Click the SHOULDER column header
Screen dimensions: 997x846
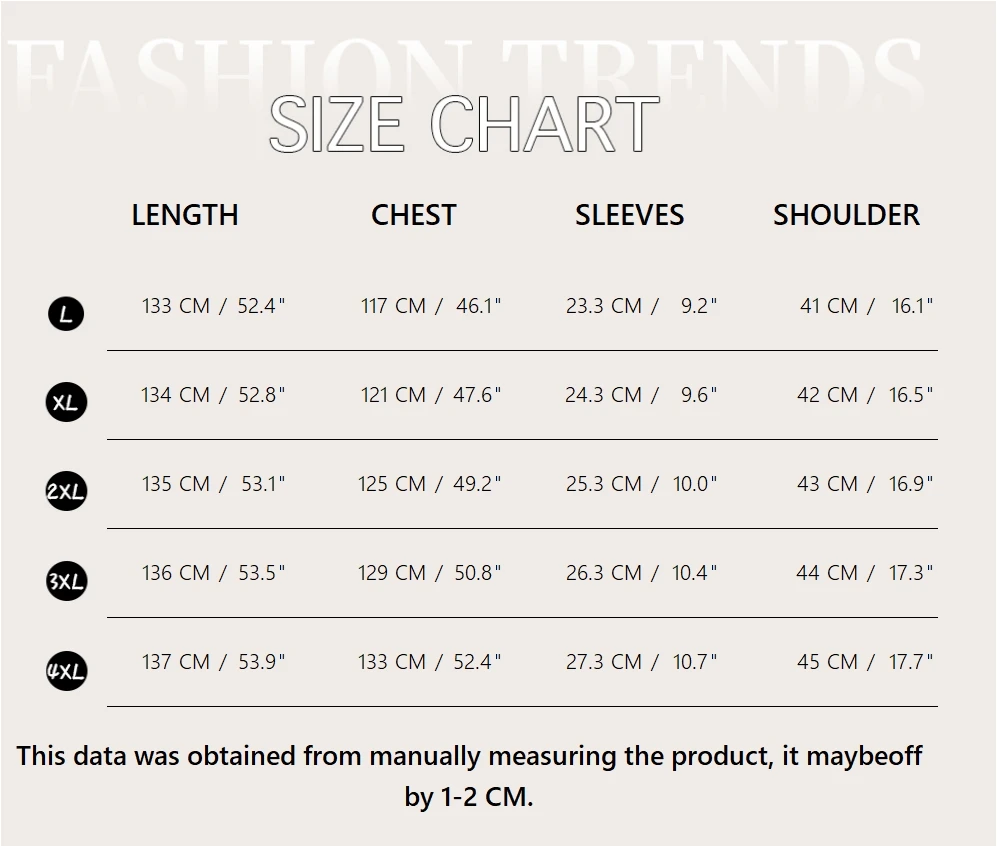[x=846, y=215]
